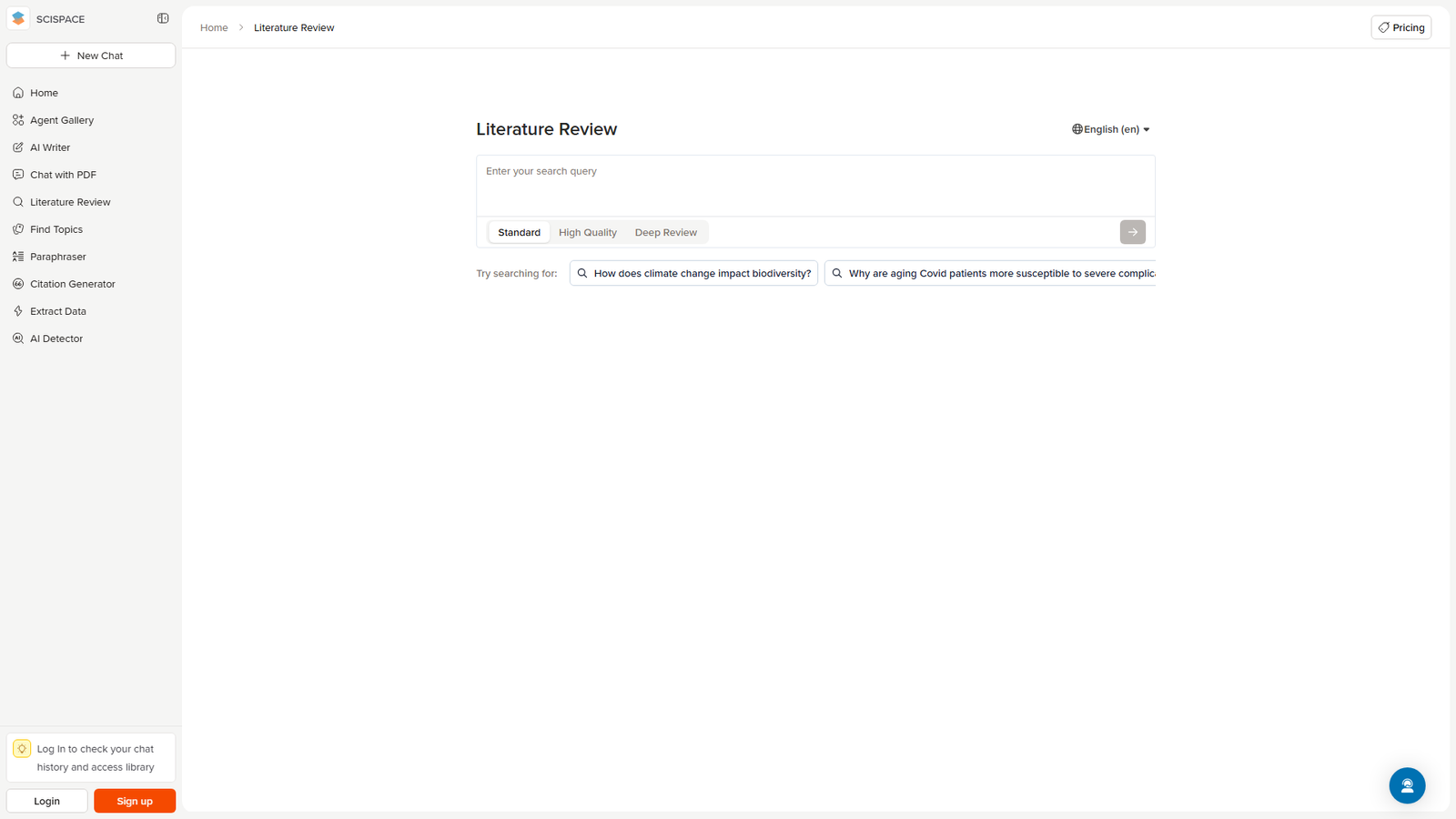Start a New Chat

pyautogui.click(x=91, y=56)
